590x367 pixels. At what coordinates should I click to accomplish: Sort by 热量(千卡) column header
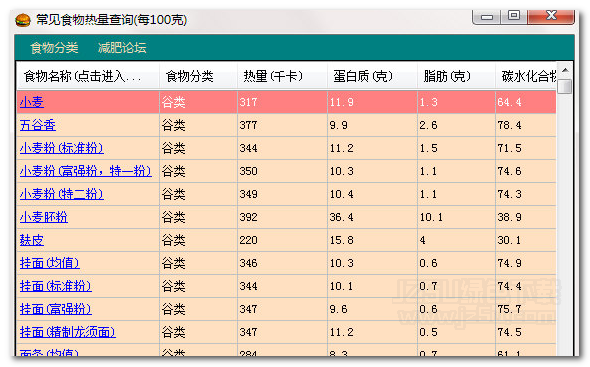[x=283, y=76]
